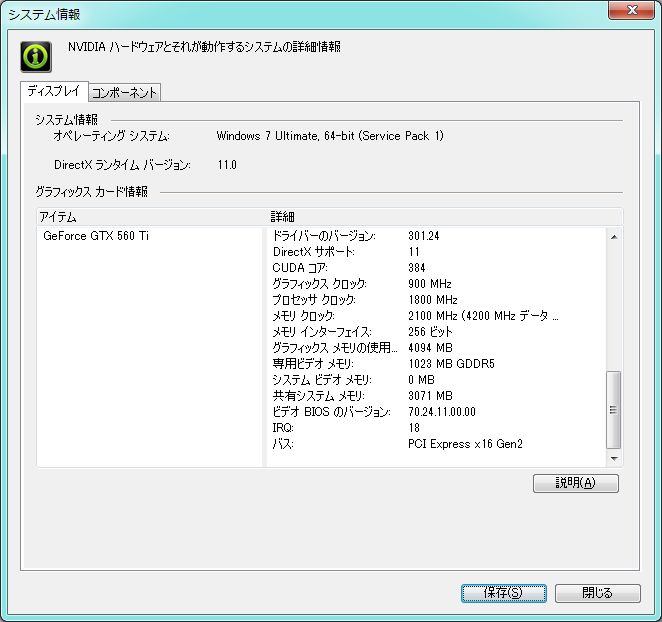
Task: Open the 説明(A) button
Action: click(x=575, y=483)
